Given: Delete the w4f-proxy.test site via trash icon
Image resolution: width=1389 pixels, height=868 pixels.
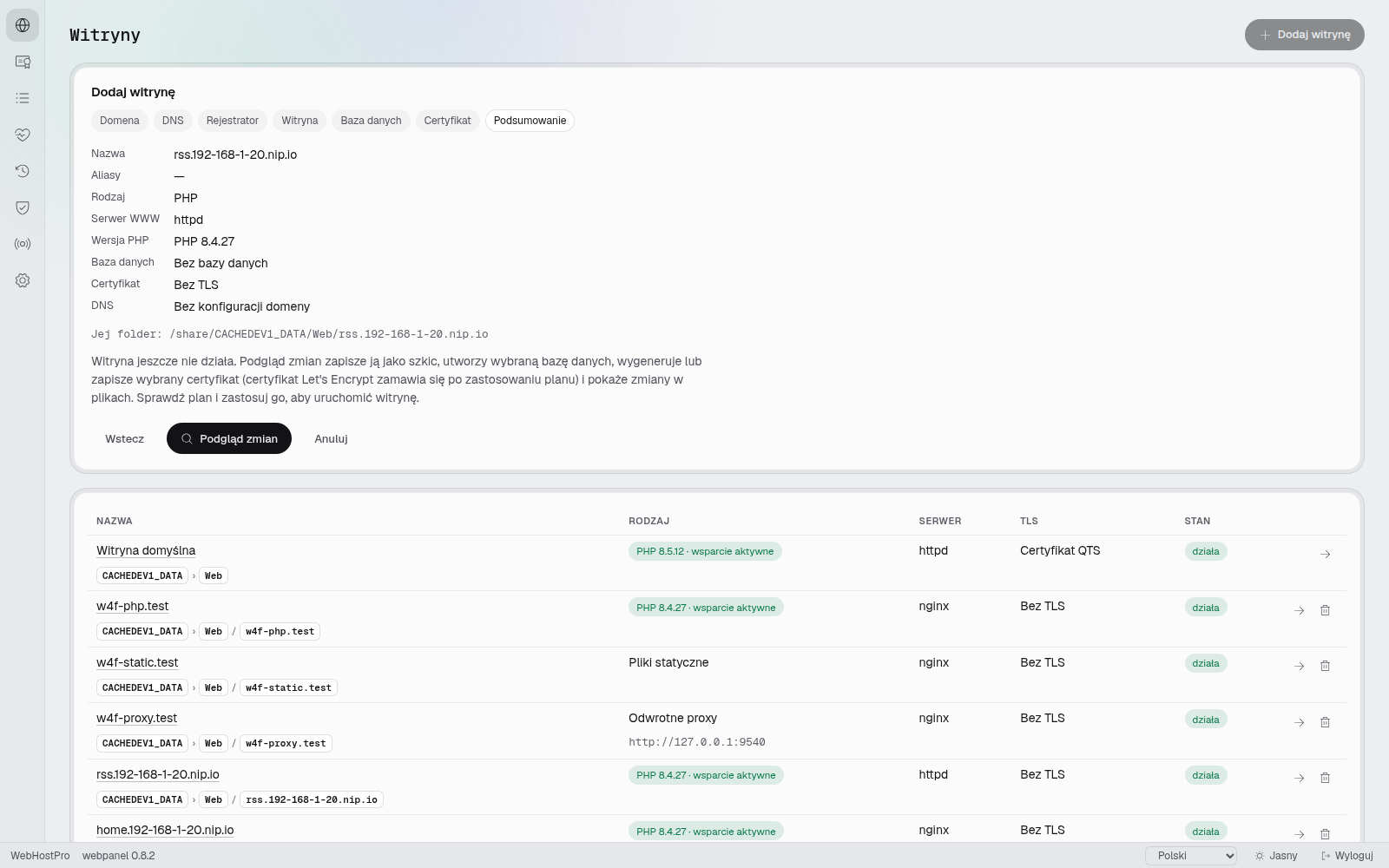Looking at the screenshot, I should coord(1325,722).
